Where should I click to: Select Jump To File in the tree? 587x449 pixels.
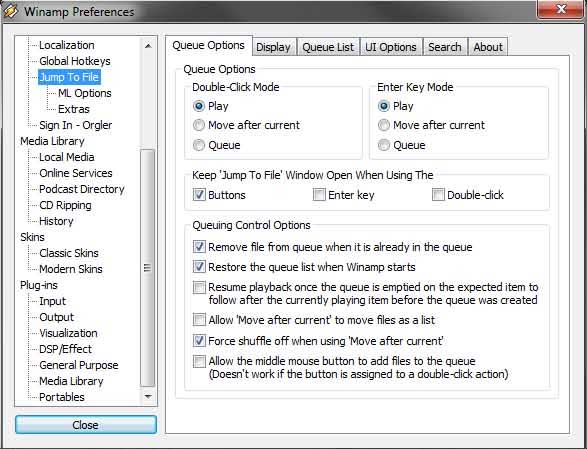(69, 77)
